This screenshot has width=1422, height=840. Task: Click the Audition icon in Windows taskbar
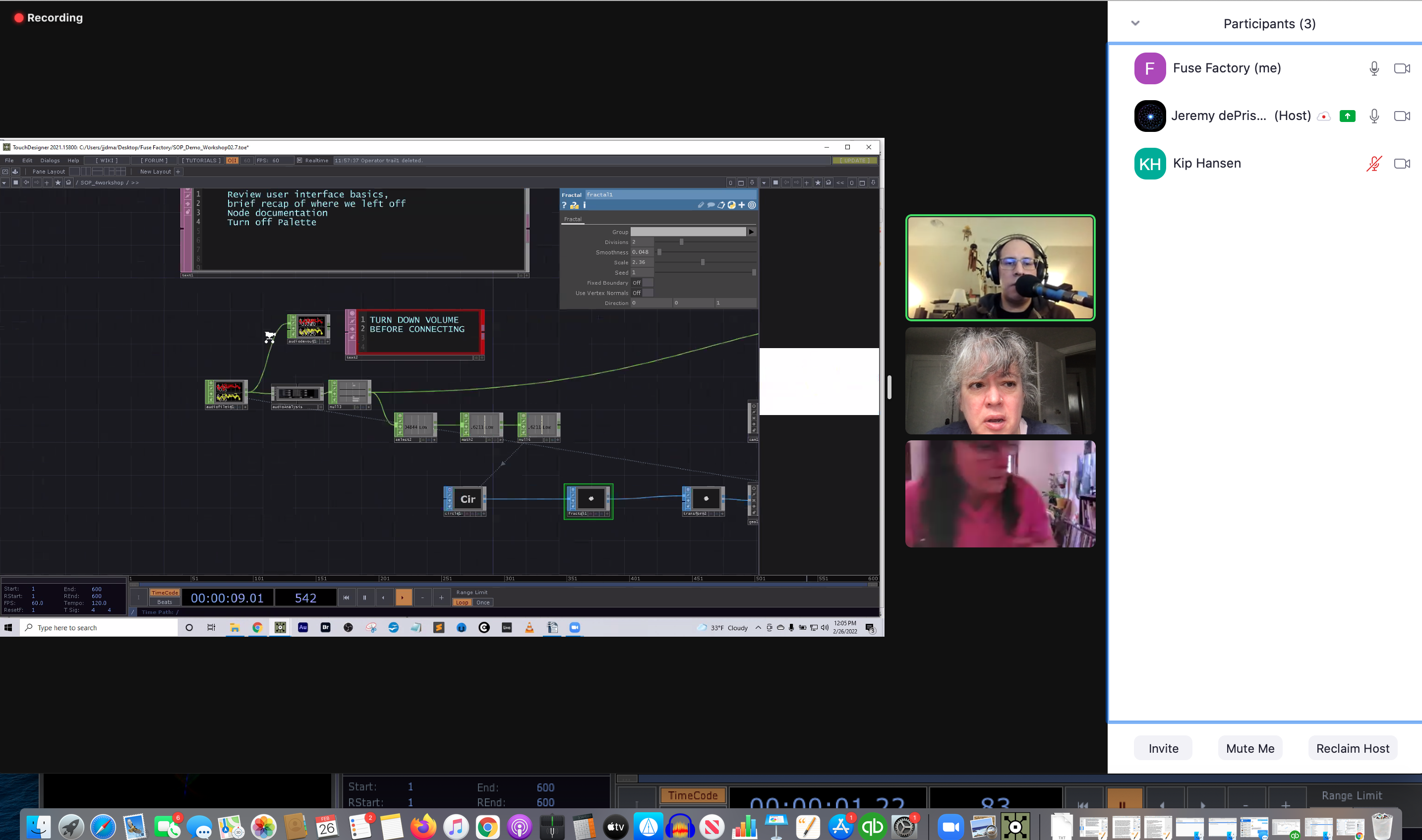(x=303, y=628)
